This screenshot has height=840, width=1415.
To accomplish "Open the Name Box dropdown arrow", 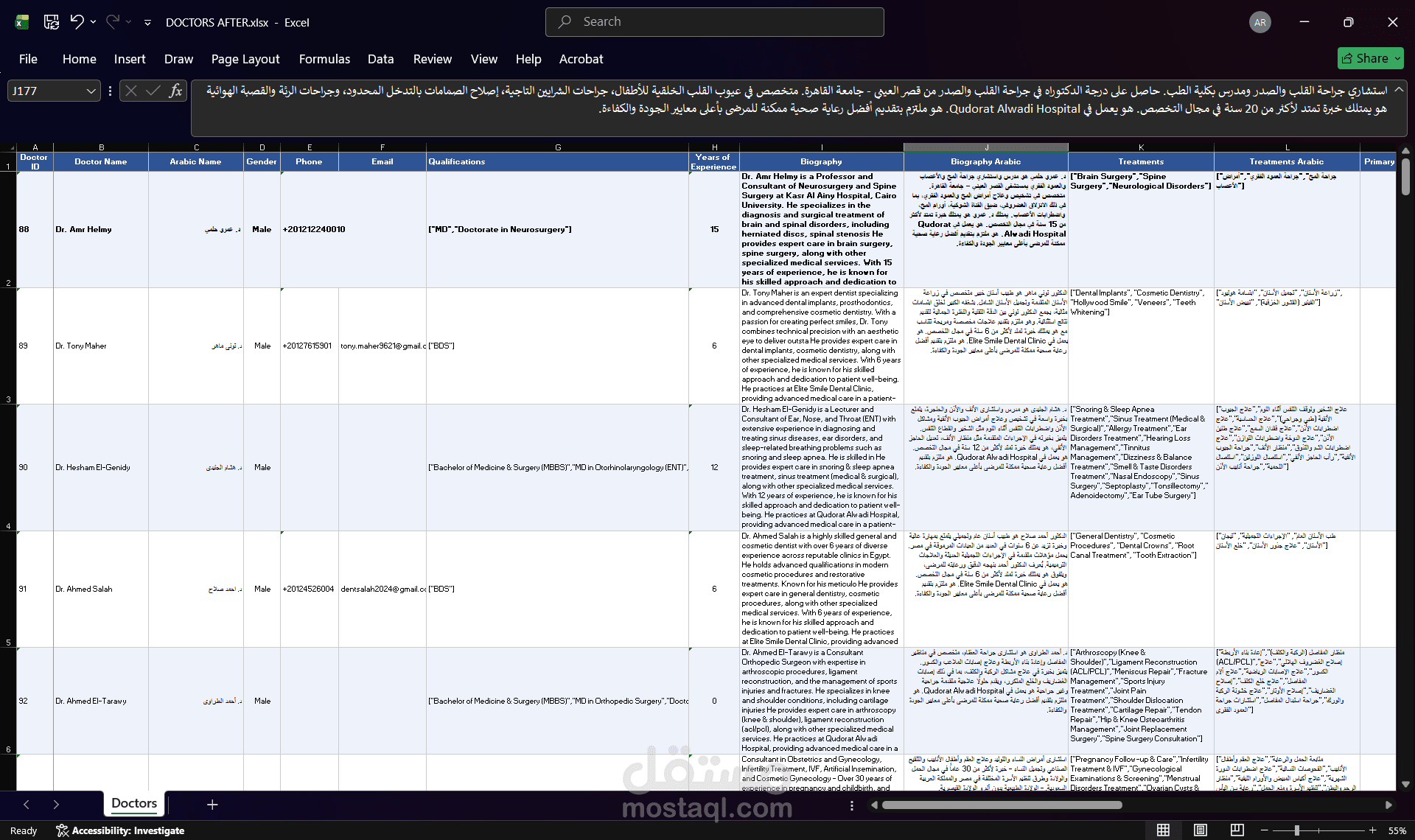I will (x=91, y=91).
